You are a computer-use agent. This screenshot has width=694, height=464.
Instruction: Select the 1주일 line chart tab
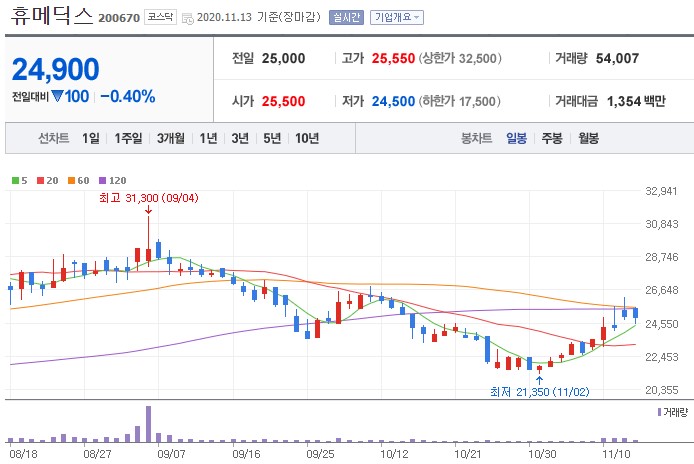pyautogui.click(x=128, y=138)
